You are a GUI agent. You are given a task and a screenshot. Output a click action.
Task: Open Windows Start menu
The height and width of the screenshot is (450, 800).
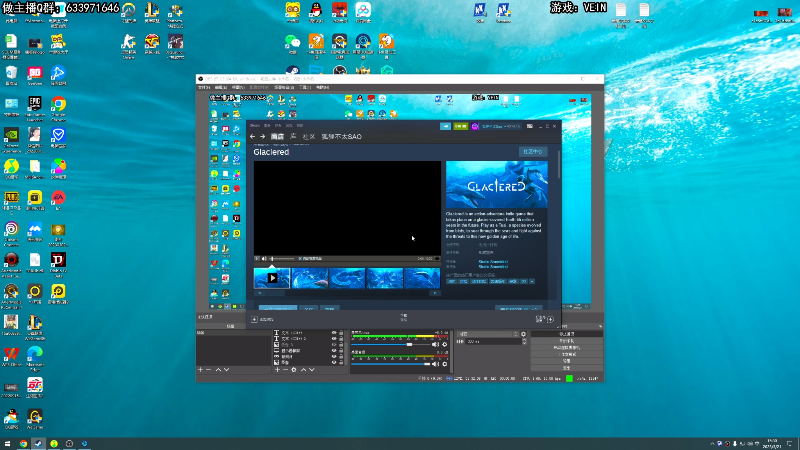pyautogui.click(x=7, y=443)
